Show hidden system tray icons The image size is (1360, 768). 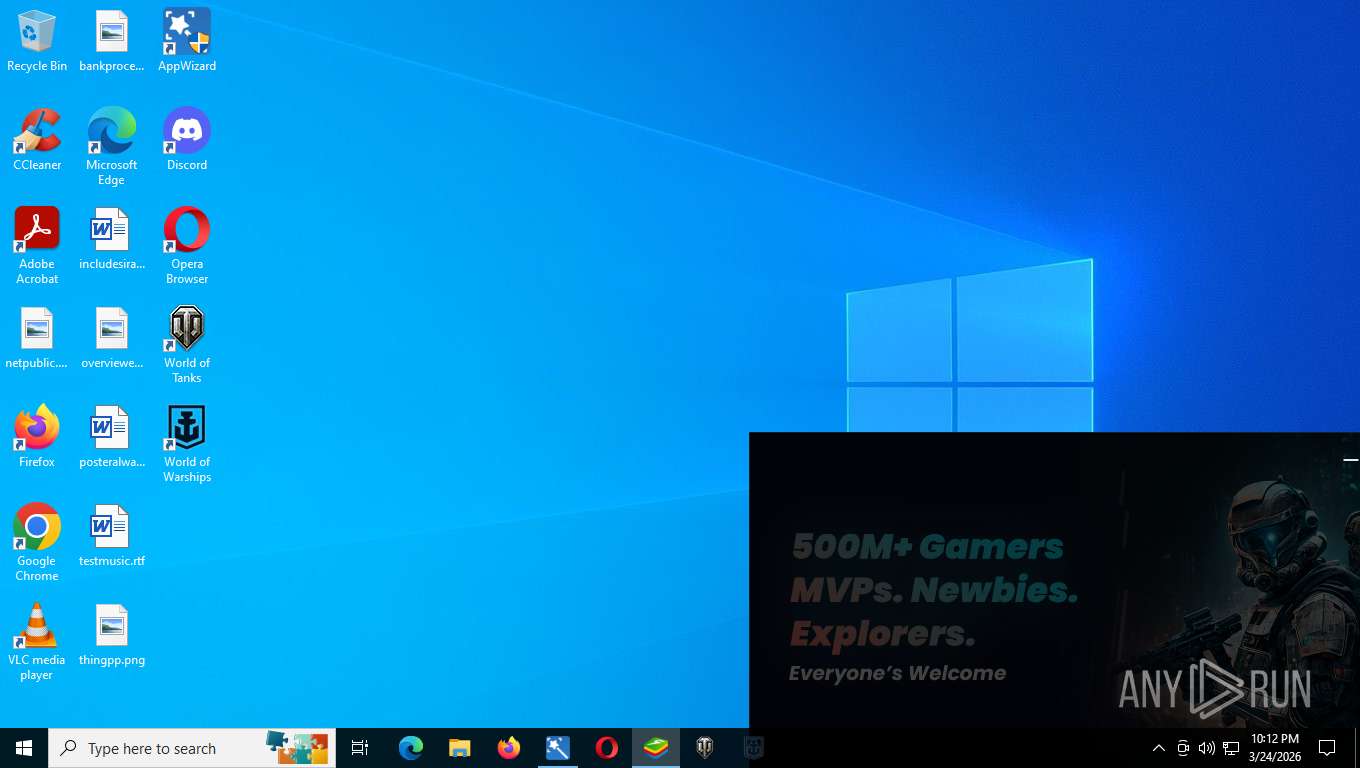click(x=1159, y=748)
